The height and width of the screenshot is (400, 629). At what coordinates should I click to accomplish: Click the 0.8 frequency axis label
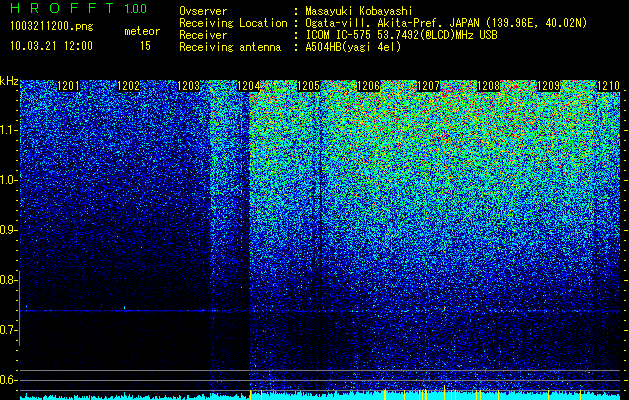(8, 280)
